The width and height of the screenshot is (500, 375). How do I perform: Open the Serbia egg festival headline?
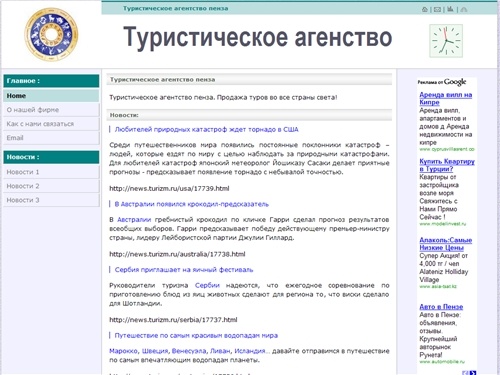(x=184, y=270)
